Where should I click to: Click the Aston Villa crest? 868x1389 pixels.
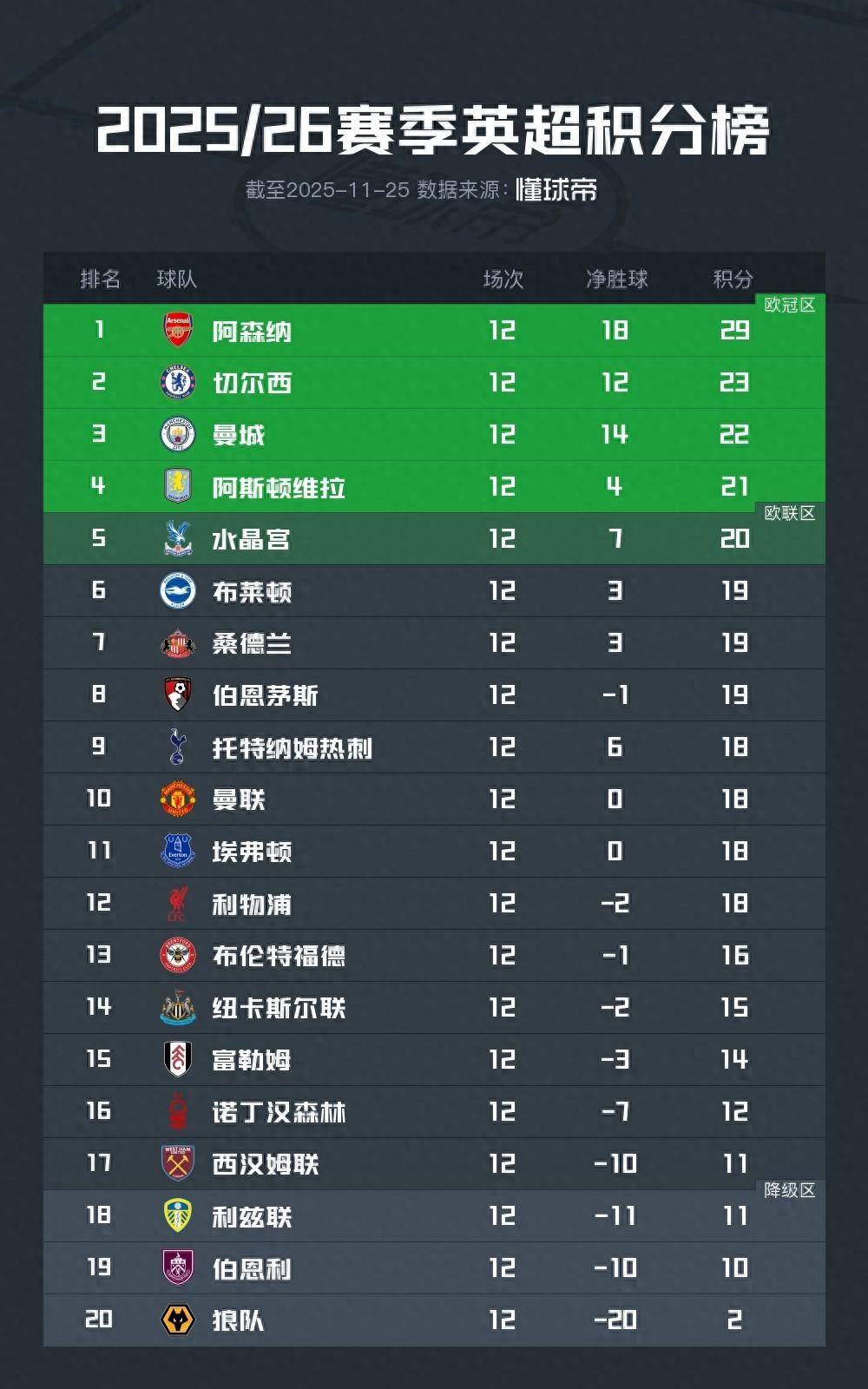(178, 486)
